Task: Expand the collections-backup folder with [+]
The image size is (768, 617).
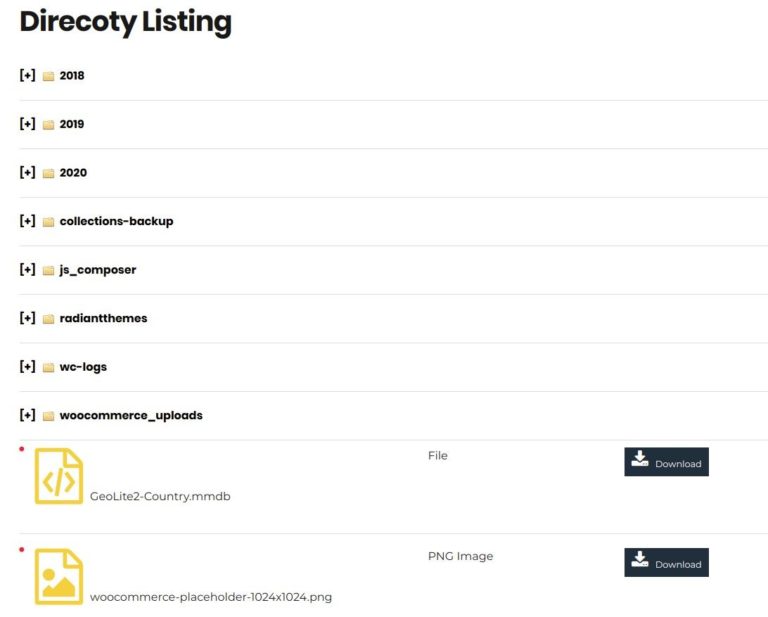Action: click(x=27, y=221)
